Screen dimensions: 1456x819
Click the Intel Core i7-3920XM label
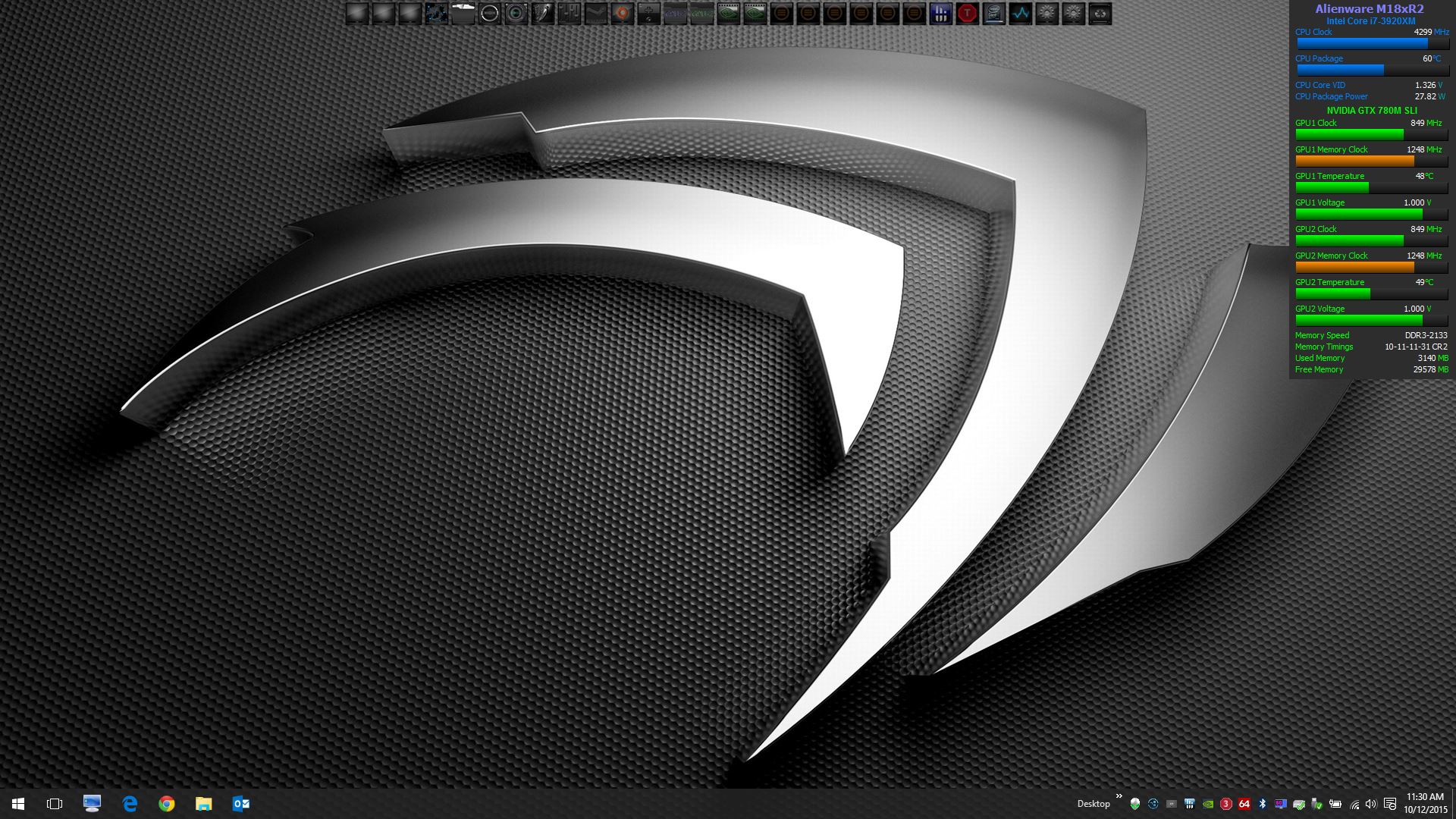[x=1370, y=21]
